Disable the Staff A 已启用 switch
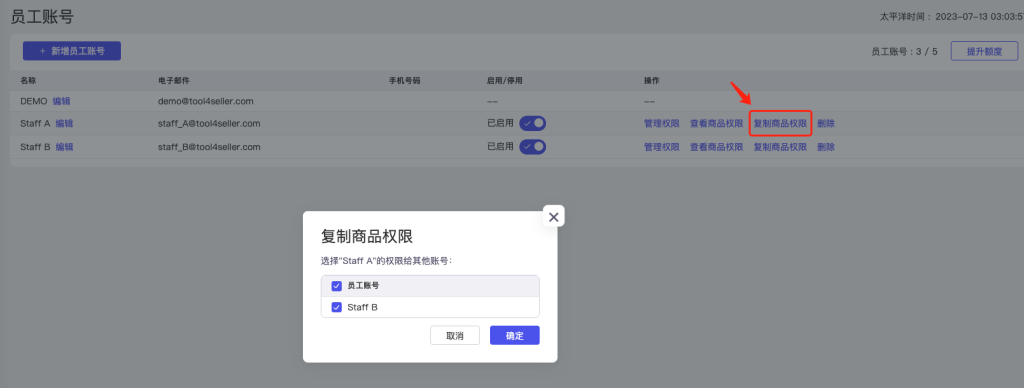The width and height of the screenshot is (1024, 388). pyautogui.click(x=532, y=123)
